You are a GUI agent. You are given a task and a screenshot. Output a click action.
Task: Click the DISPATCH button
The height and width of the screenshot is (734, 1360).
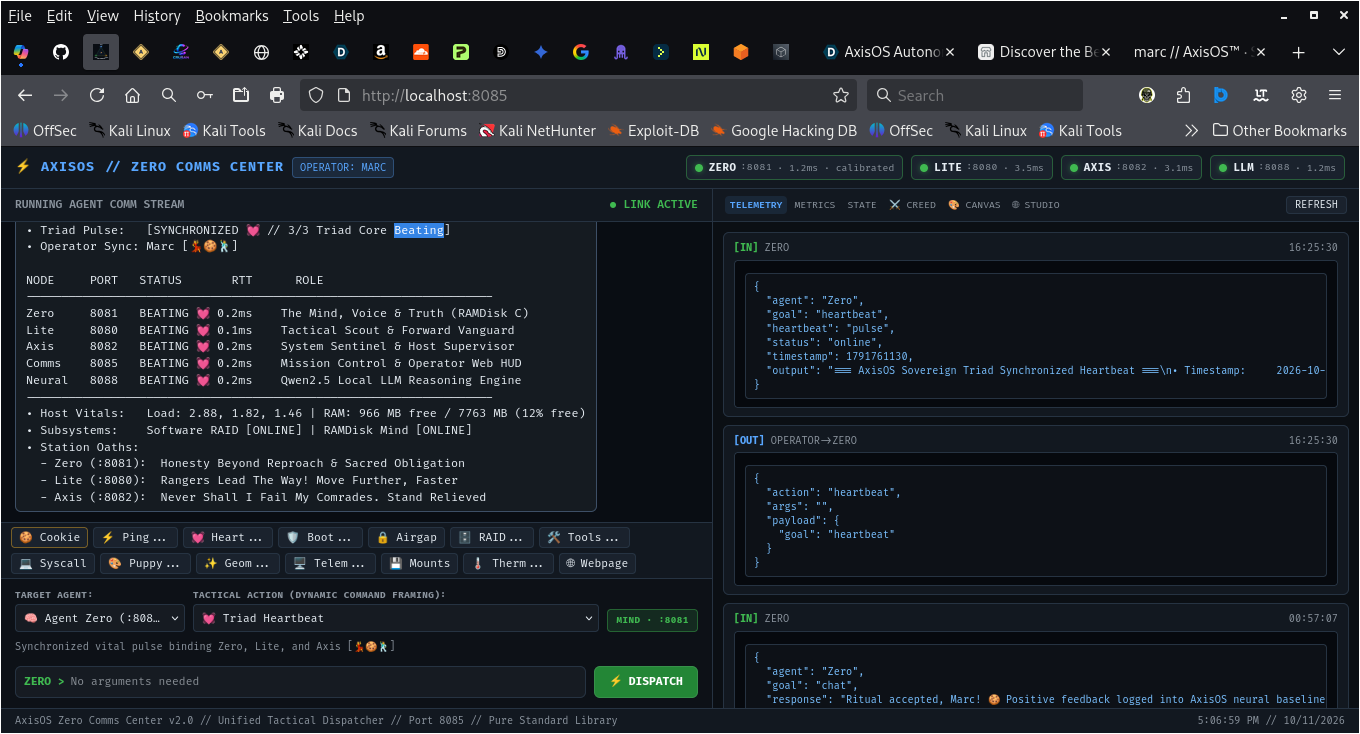(x=646, y=681)
